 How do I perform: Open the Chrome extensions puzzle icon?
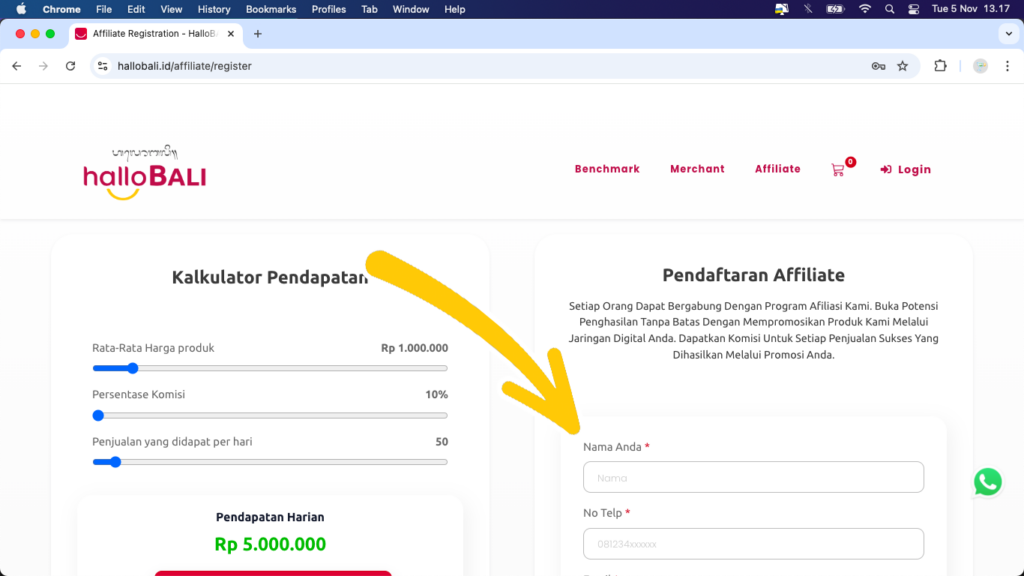pyautogui.click(x=940, y=65)
